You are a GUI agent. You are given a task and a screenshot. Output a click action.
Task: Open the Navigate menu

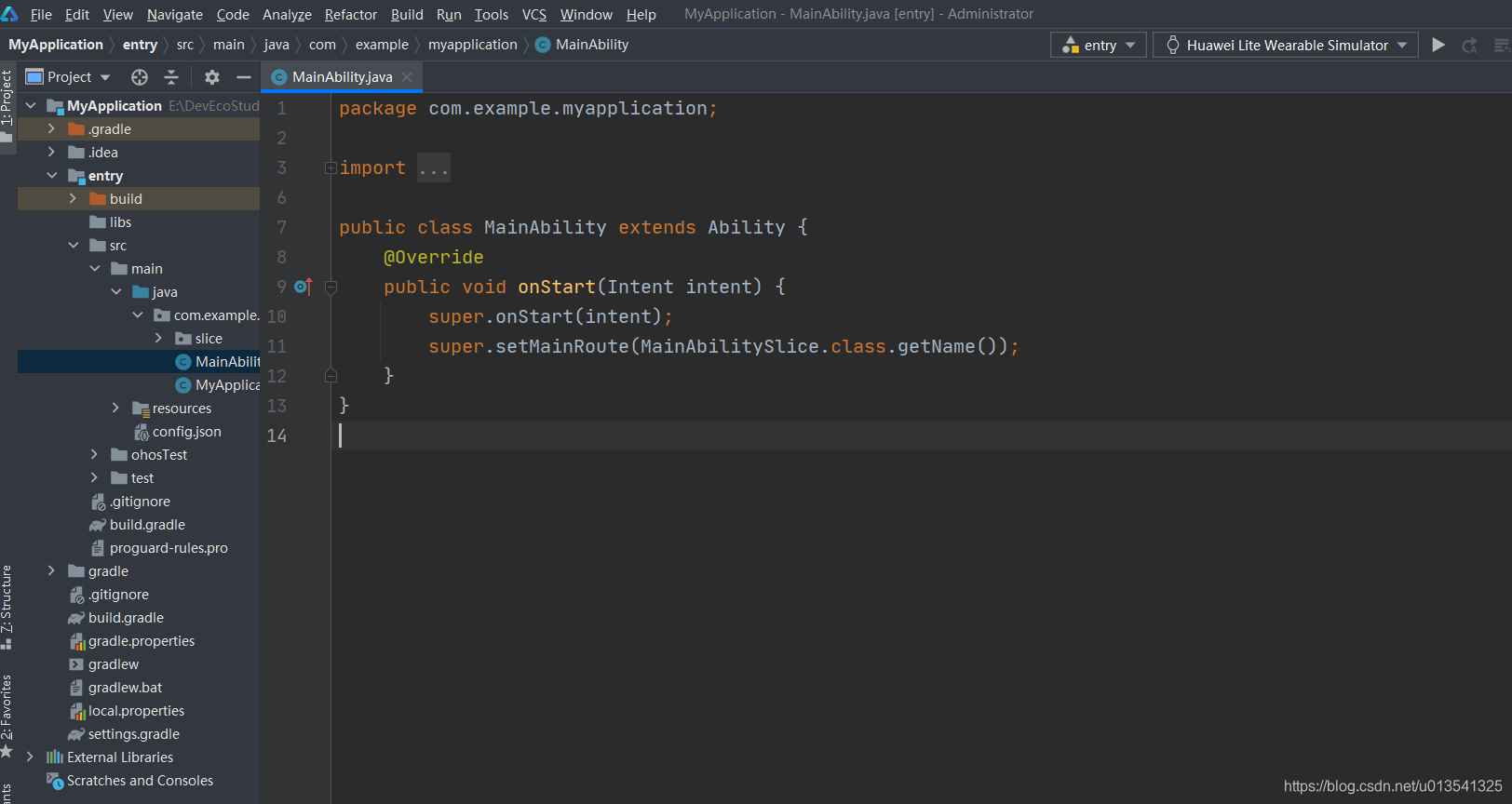174,14
